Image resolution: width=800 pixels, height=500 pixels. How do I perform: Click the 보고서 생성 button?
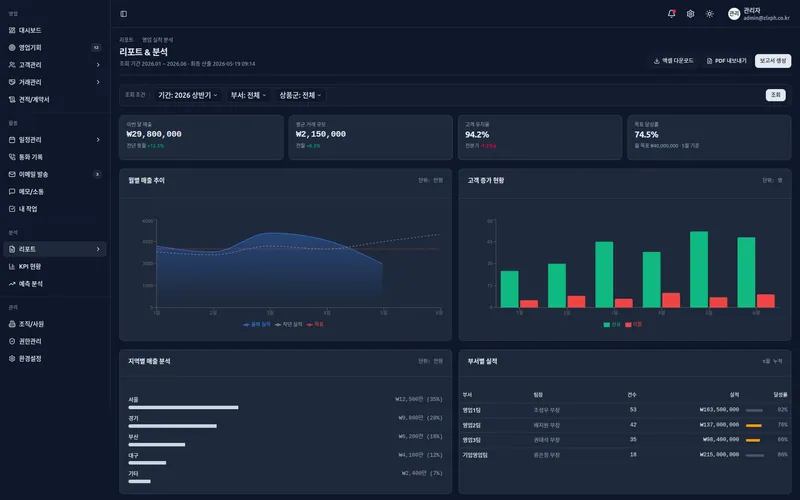click(x=773, y=61)
